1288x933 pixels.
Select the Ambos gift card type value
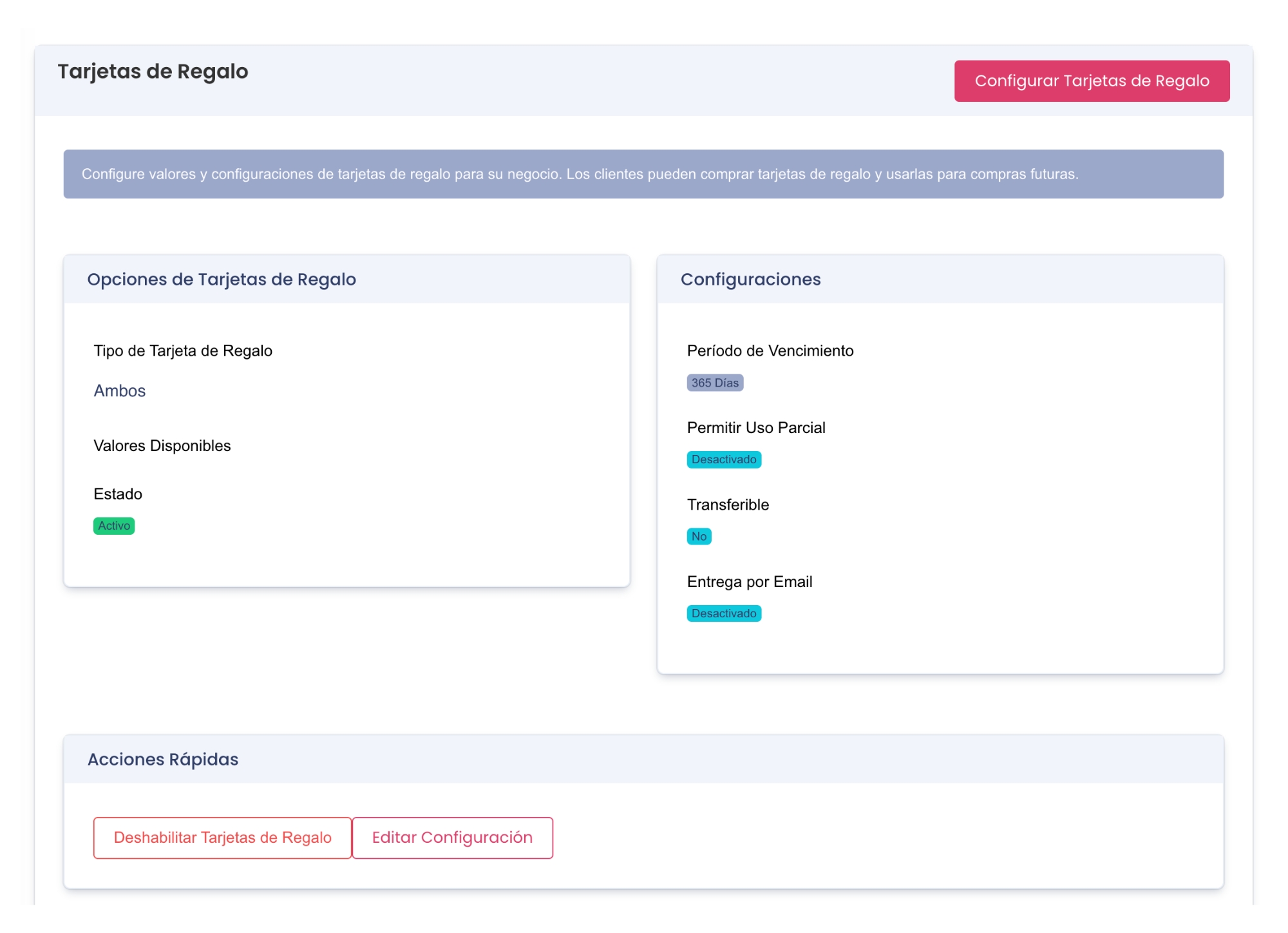pos(120,390)
